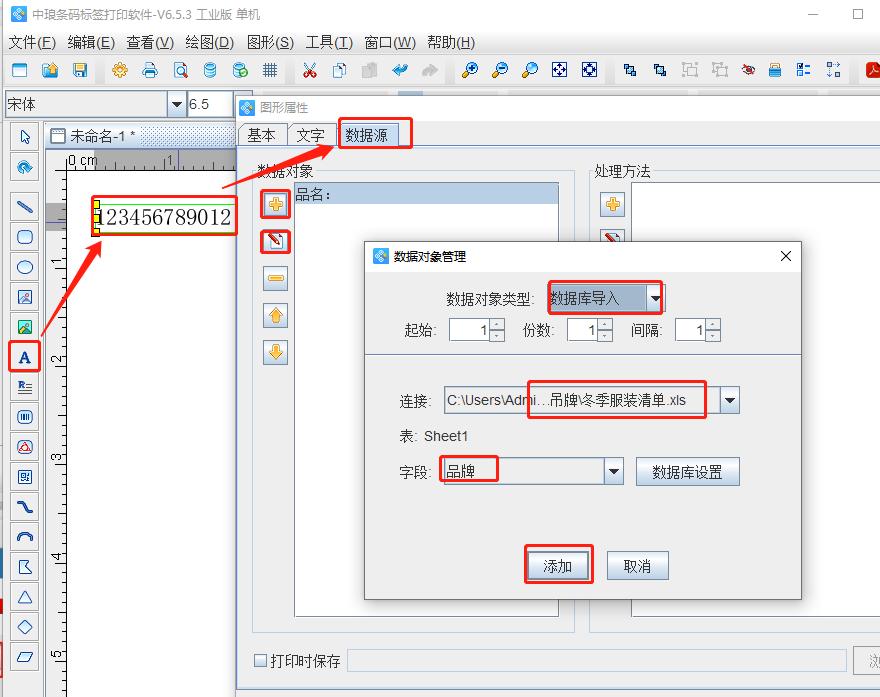Expand the 字段 field dropdown showing 品牌
Image resolution: width=880 pixels, height=697 pixels.
coord(614,470)
